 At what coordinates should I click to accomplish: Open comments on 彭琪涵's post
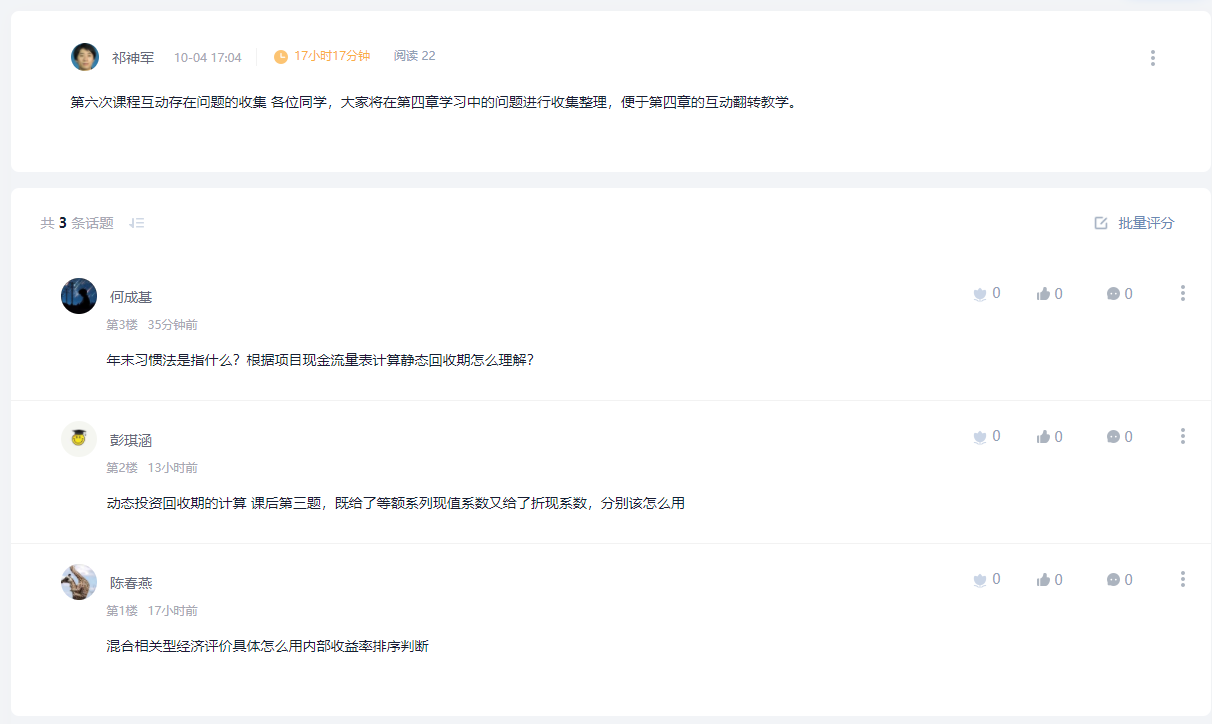pos(1113,437)
